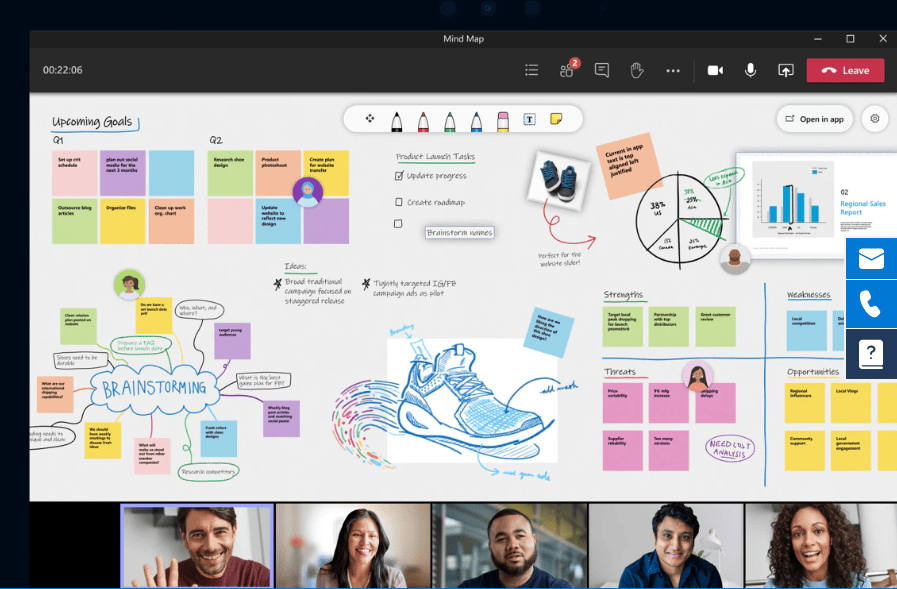Open the meeting conversation list icon
897x589 pixels.
click(x=531, y=70)
